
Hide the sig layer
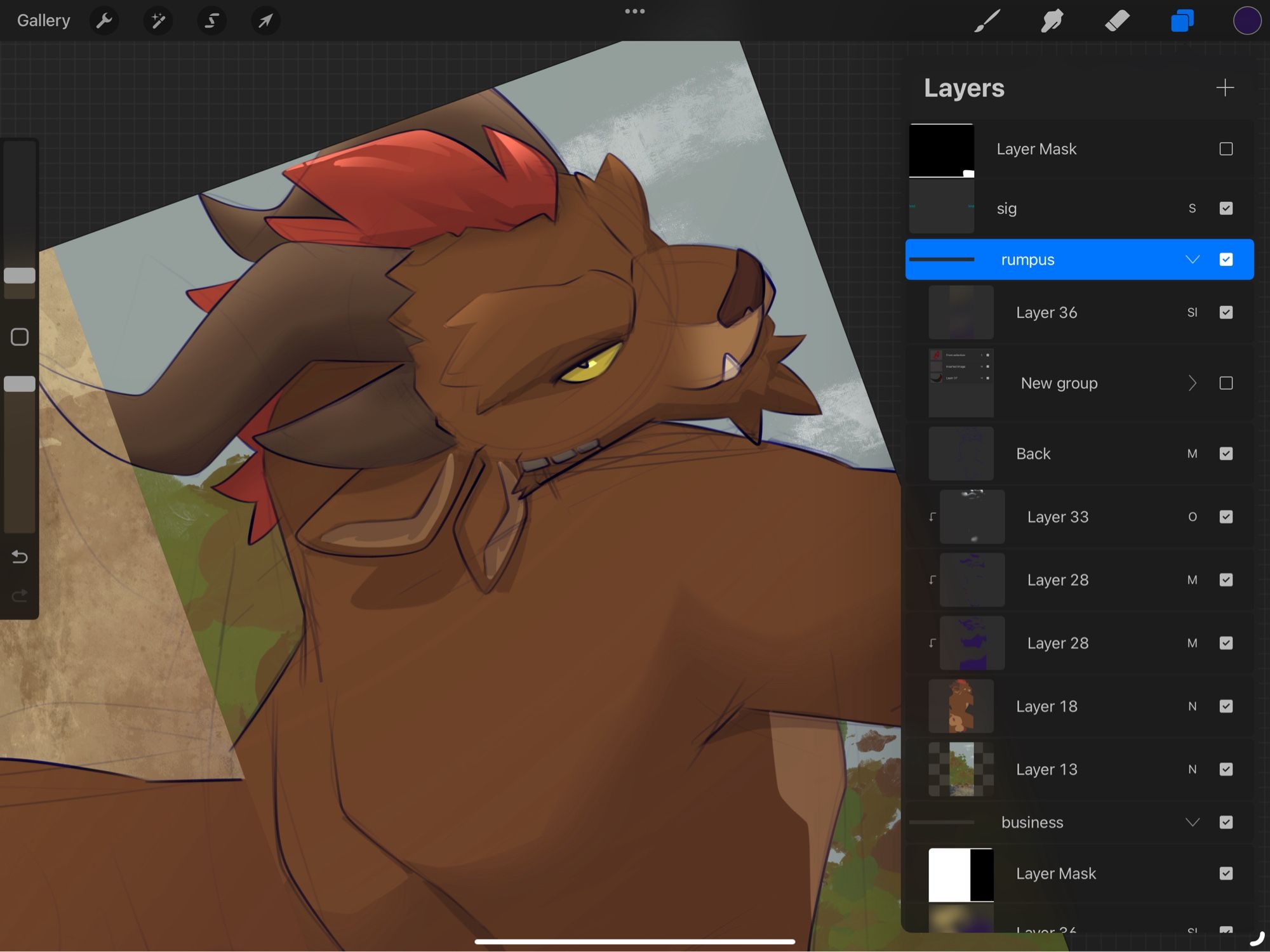pyautogui.click(x=1226, y=208)
